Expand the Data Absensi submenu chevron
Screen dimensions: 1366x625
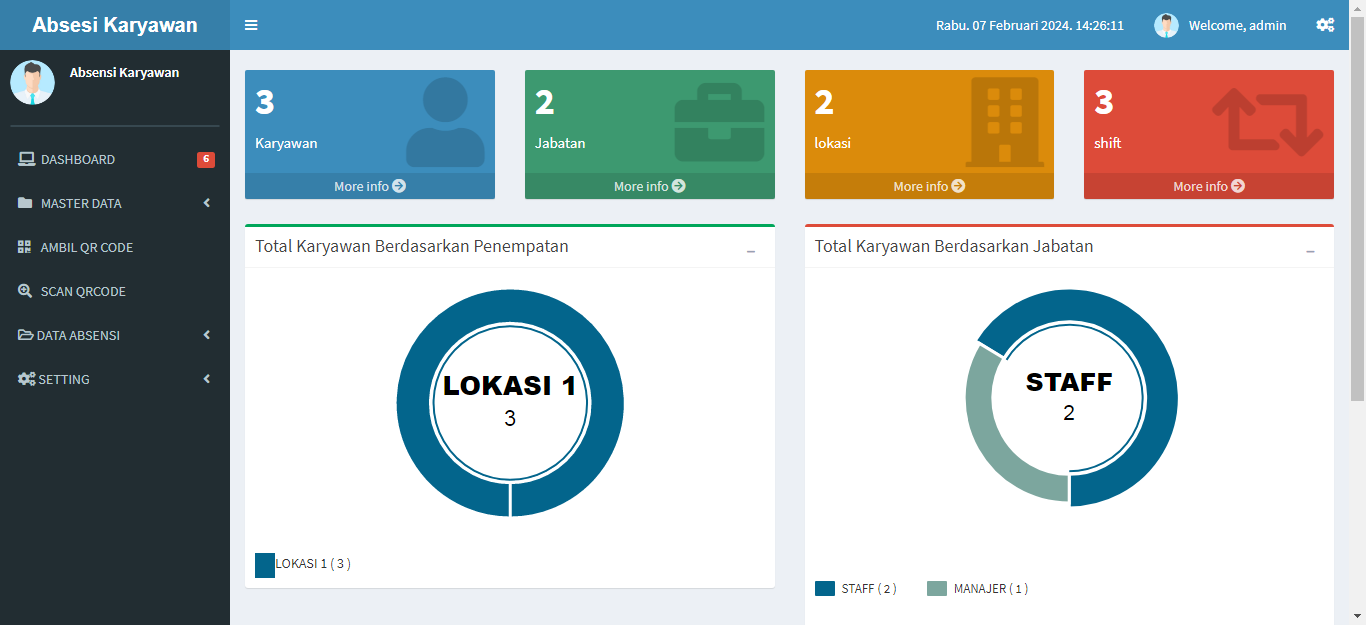(207, 335)
